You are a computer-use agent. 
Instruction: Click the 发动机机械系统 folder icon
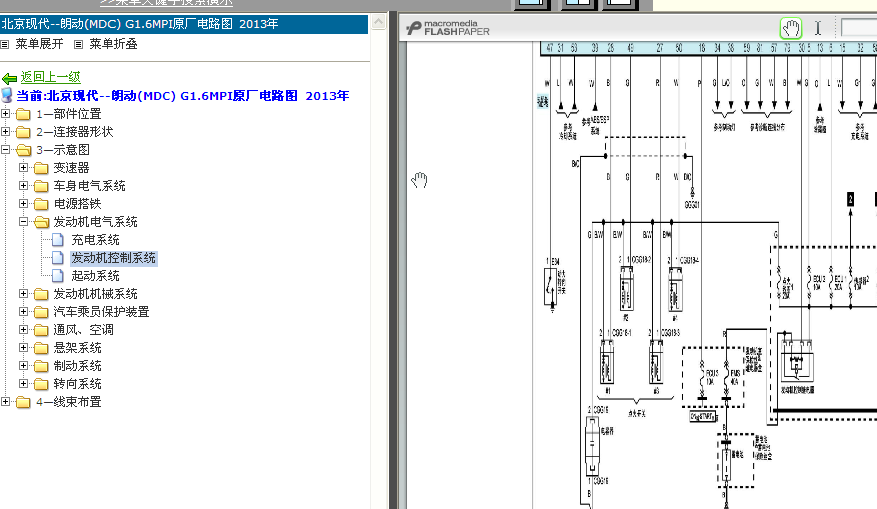point(41,294)
